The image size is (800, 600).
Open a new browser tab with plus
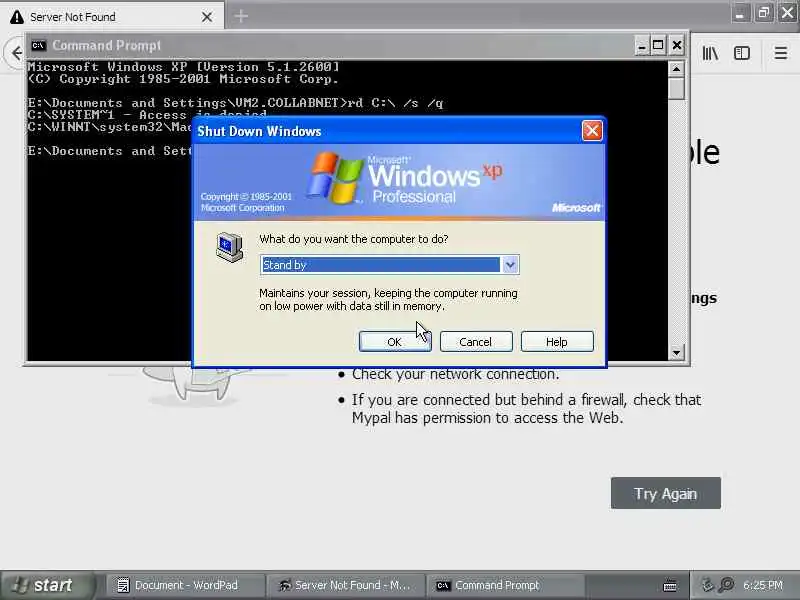241,16
